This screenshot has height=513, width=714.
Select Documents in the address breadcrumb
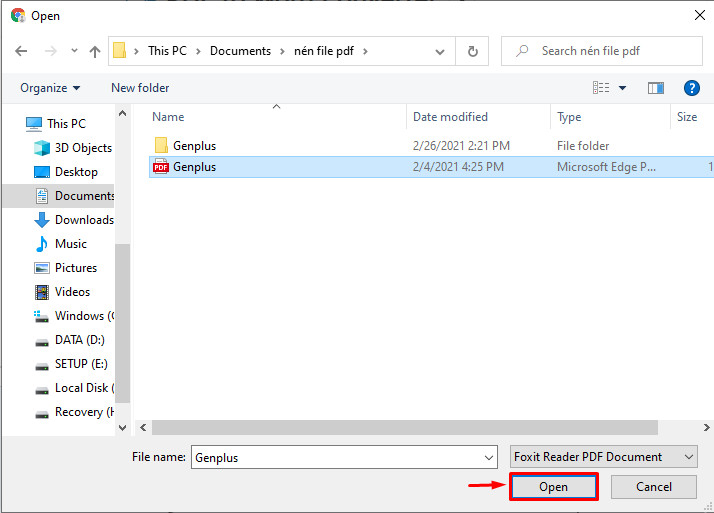click(240, 51)
